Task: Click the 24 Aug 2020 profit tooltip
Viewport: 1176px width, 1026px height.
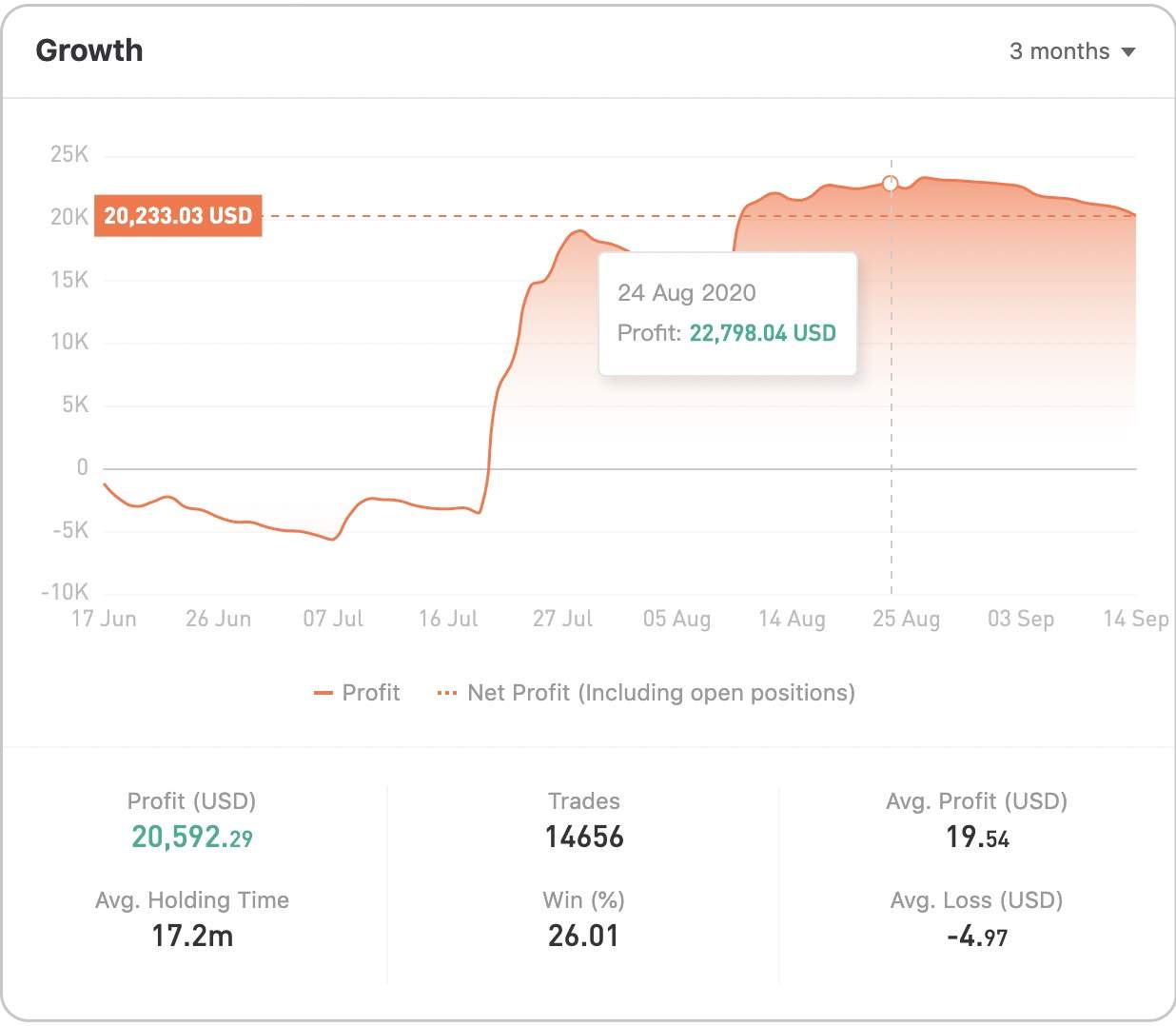Action: pyautogui.click(x=728, y=314)
